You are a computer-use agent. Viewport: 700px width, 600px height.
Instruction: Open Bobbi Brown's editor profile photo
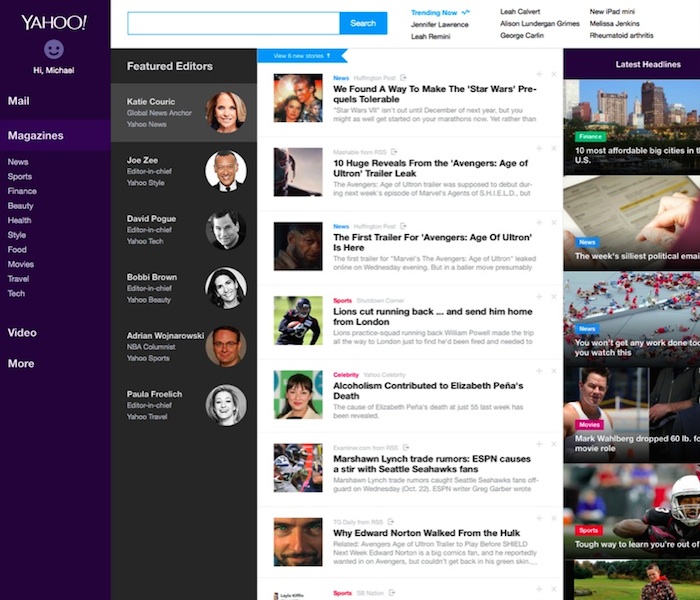(x=226, y=288)
